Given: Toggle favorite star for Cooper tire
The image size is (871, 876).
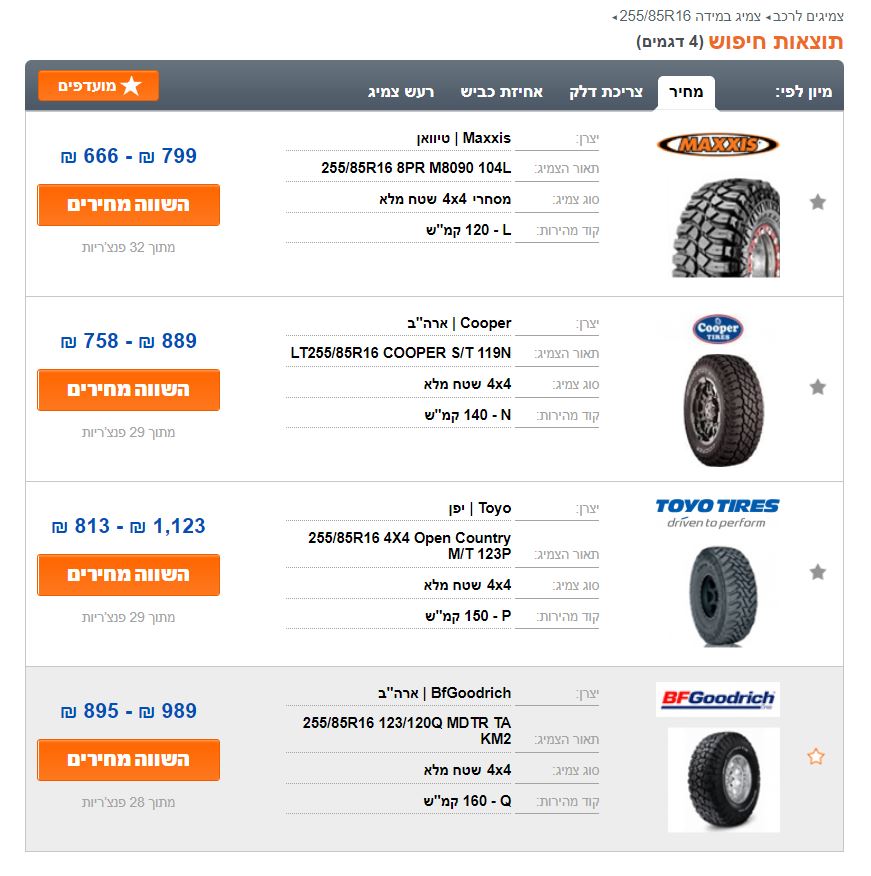Looking at the screenshot, I should point(817,387).
